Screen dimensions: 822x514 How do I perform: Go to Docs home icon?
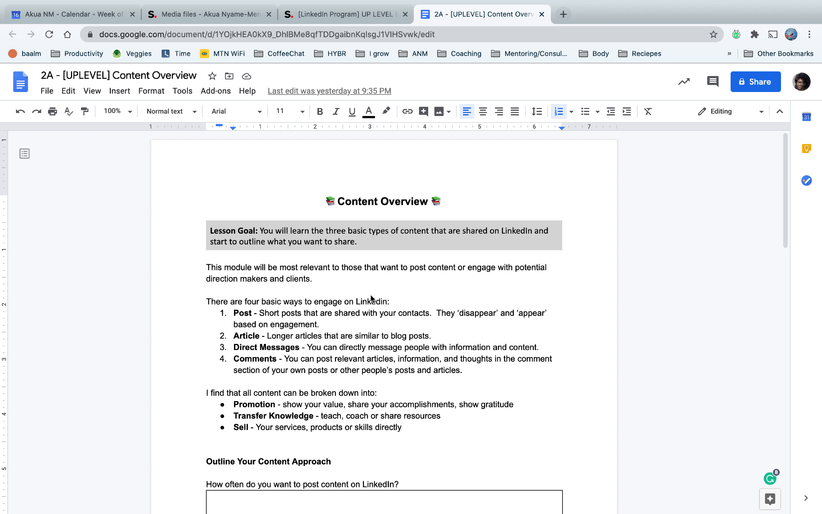pos(20,82)
